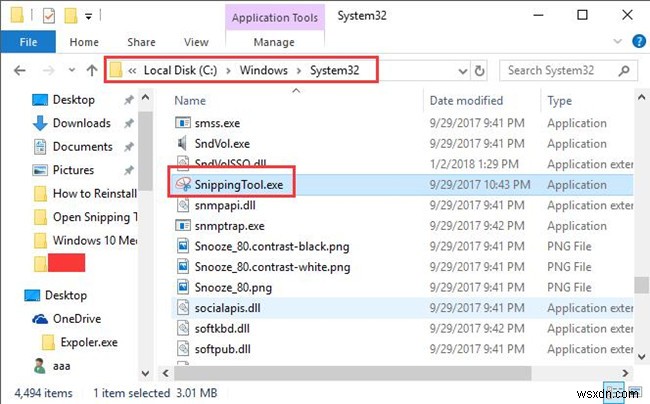The width and height of the screenshot is (650, 404).
Task: Click the snmptrap.exe application icon
Action: click(183, 225)
